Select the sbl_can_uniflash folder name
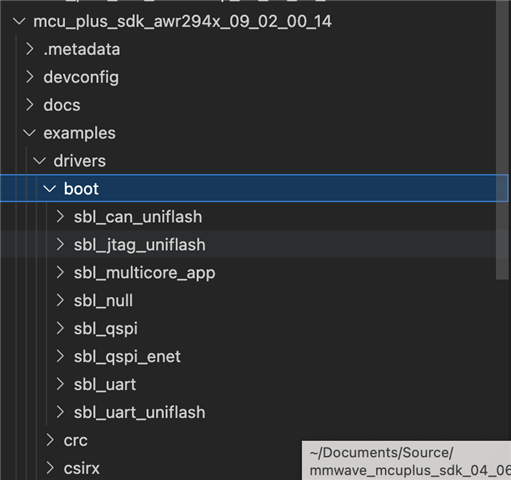The height and width of the screenshot is (480, 511). point(138,217)
